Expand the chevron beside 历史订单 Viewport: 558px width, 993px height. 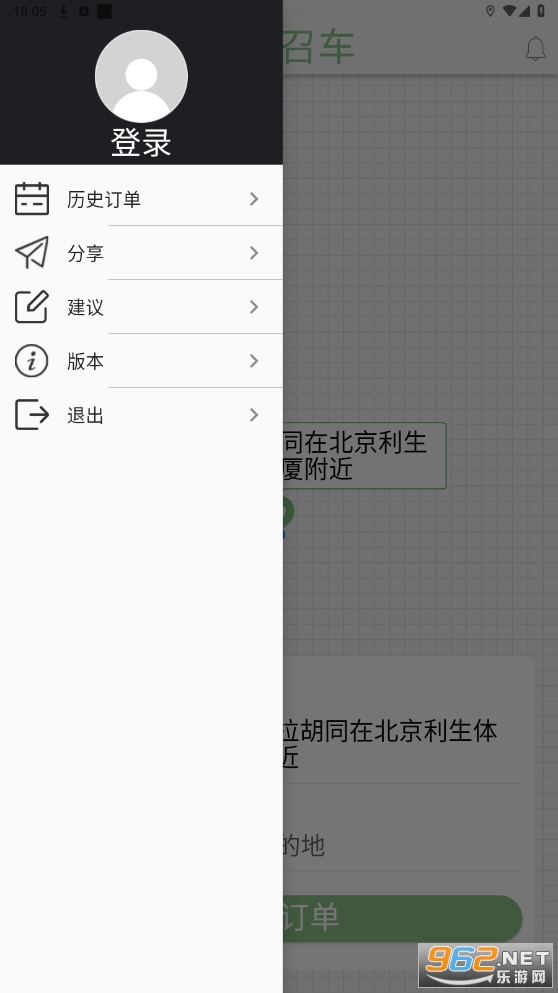coord(254,199)
